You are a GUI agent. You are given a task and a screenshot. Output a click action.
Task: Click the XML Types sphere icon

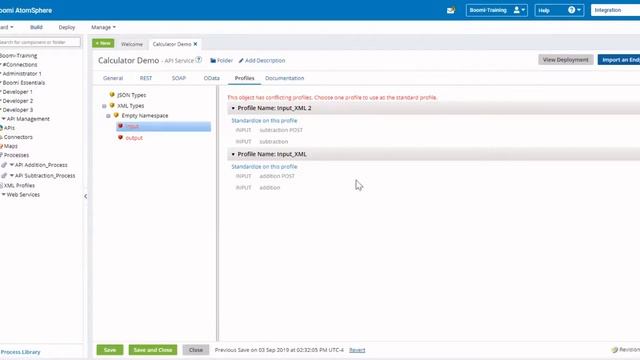(112, 105)
